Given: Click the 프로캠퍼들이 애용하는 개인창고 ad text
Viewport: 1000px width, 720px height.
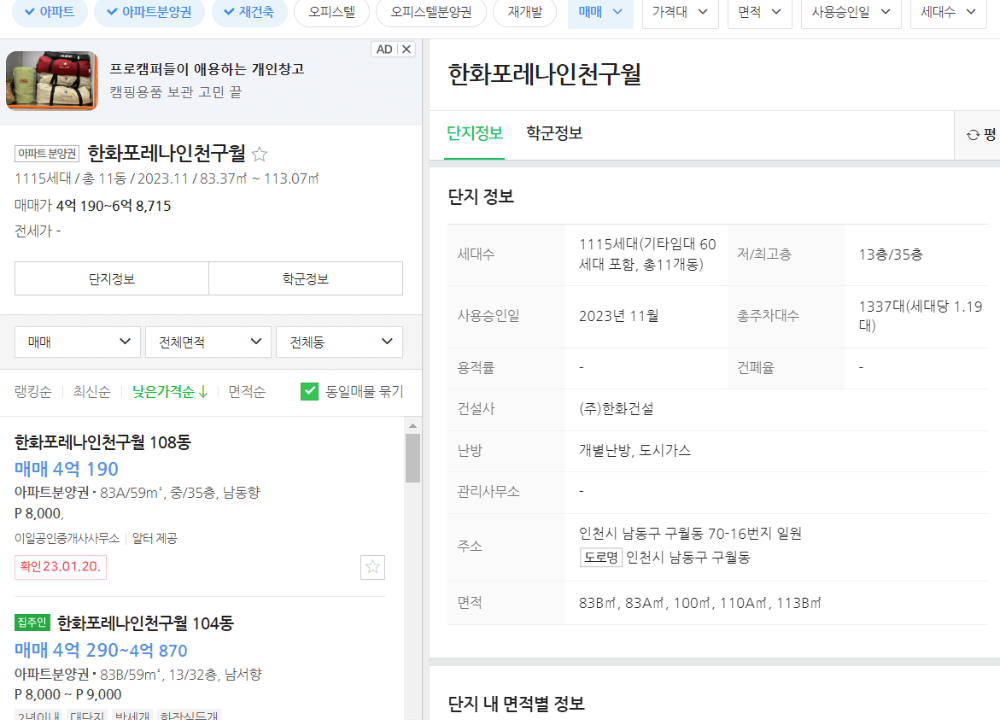Looking at the screenshot, I should coord(207,69).
